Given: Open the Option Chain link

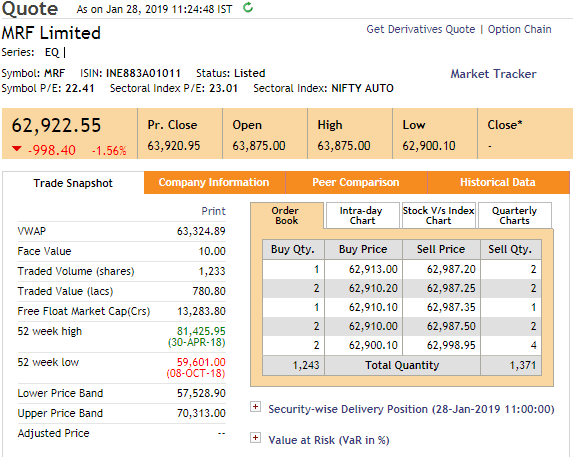Looking at the screenshot, I should click(519, 29).
